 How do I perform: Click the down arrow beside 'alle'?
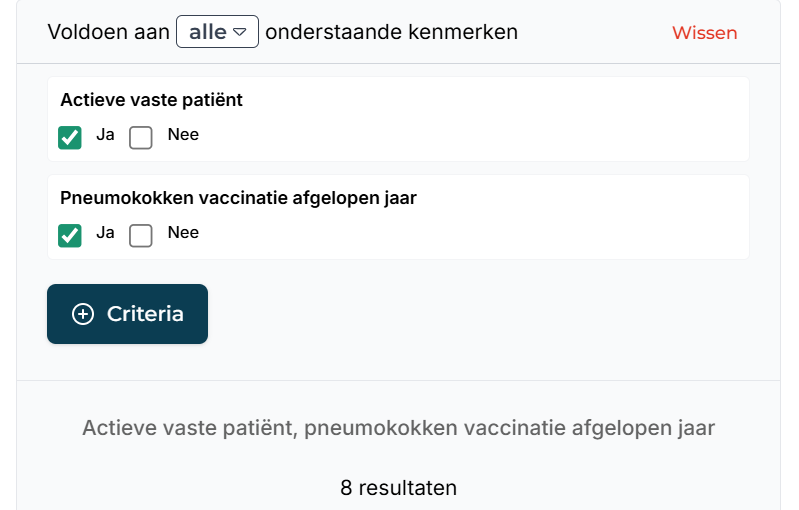(239, 32)
